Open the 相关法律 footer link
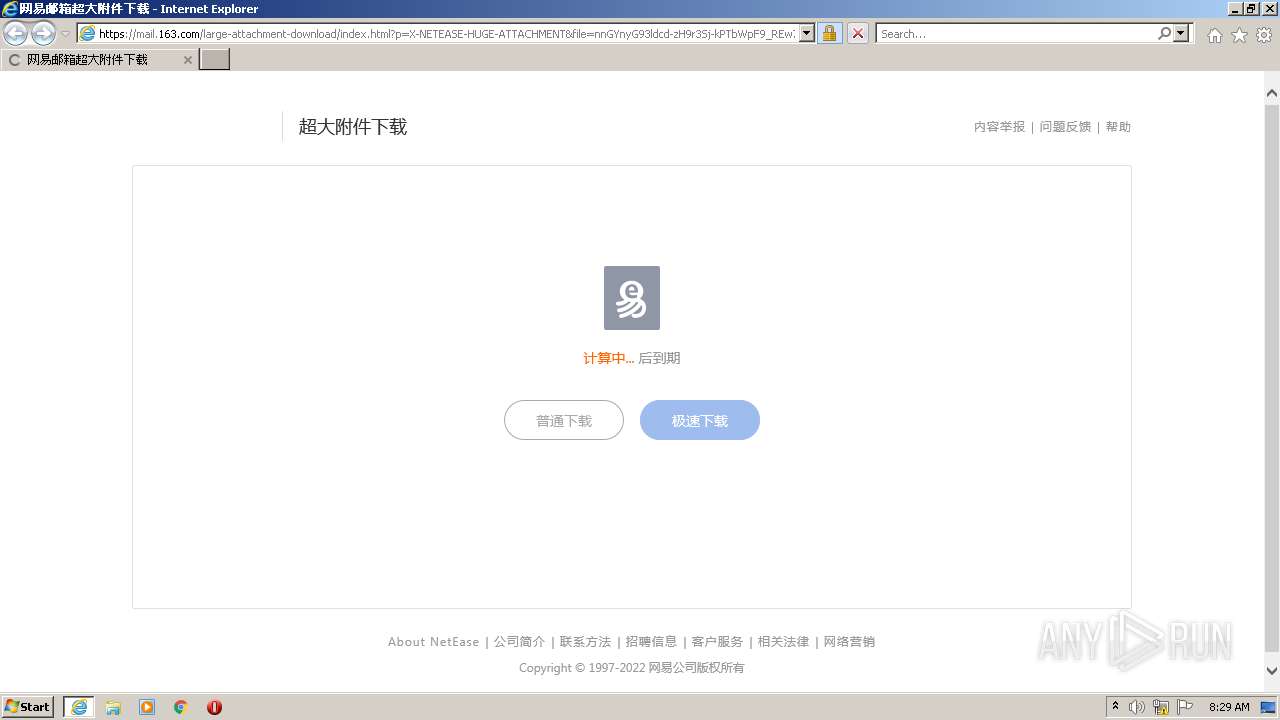1280x720 pixels. click(783, 642)
